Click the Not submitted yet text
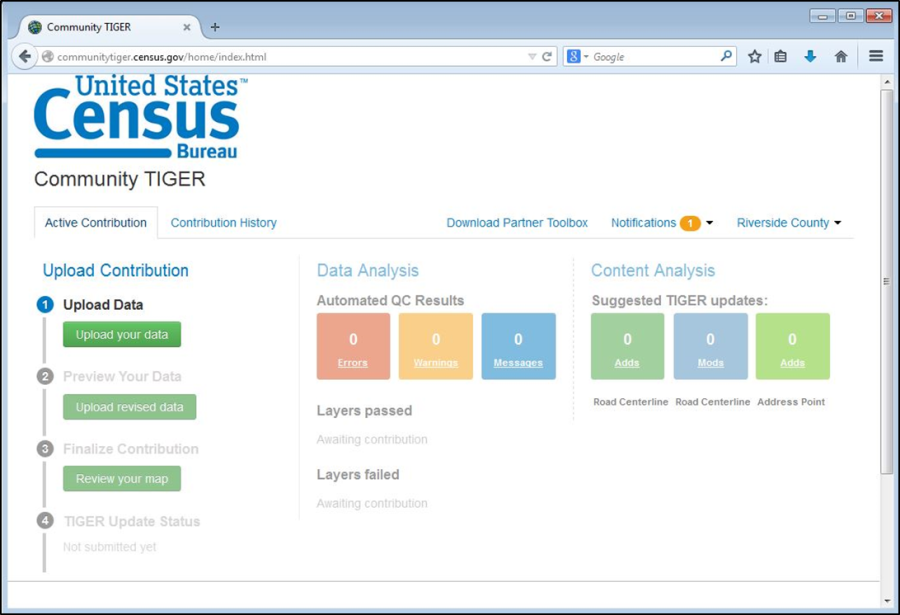The image size is (900, 615). point(110,547)
